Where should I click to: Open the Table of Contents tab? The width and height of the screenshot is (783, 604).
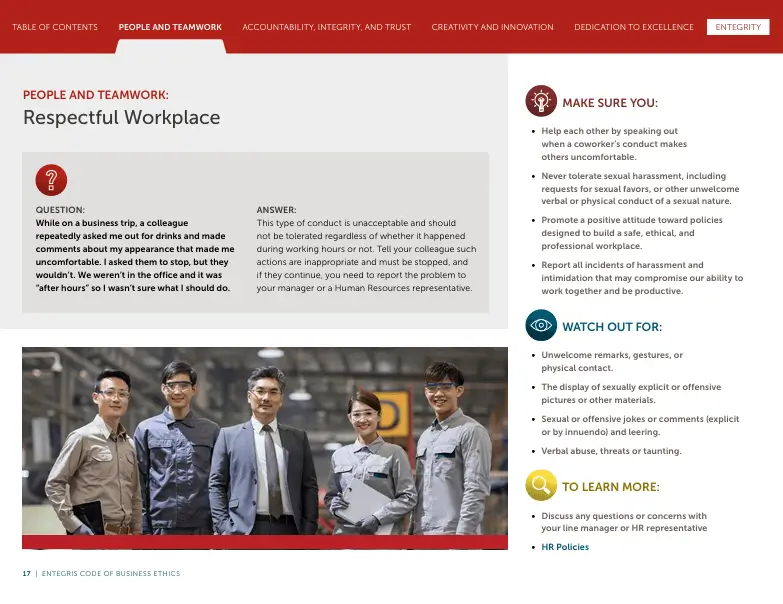click(x=55, y=27)
